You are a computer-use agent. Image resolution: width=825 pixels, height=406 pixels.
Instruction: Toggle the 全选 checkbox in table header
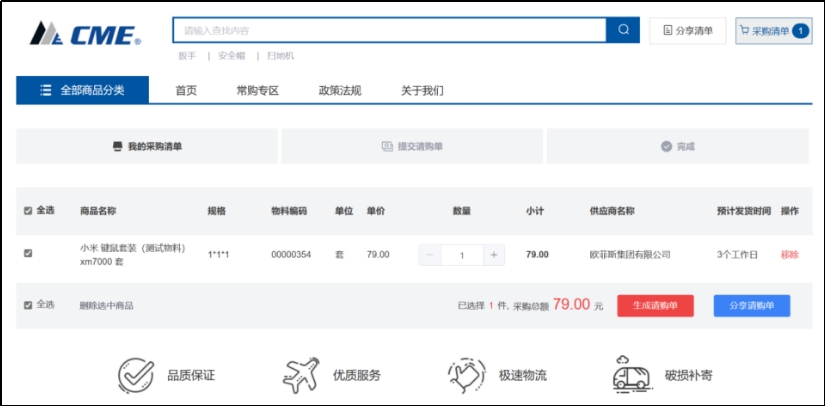(28, 211)
